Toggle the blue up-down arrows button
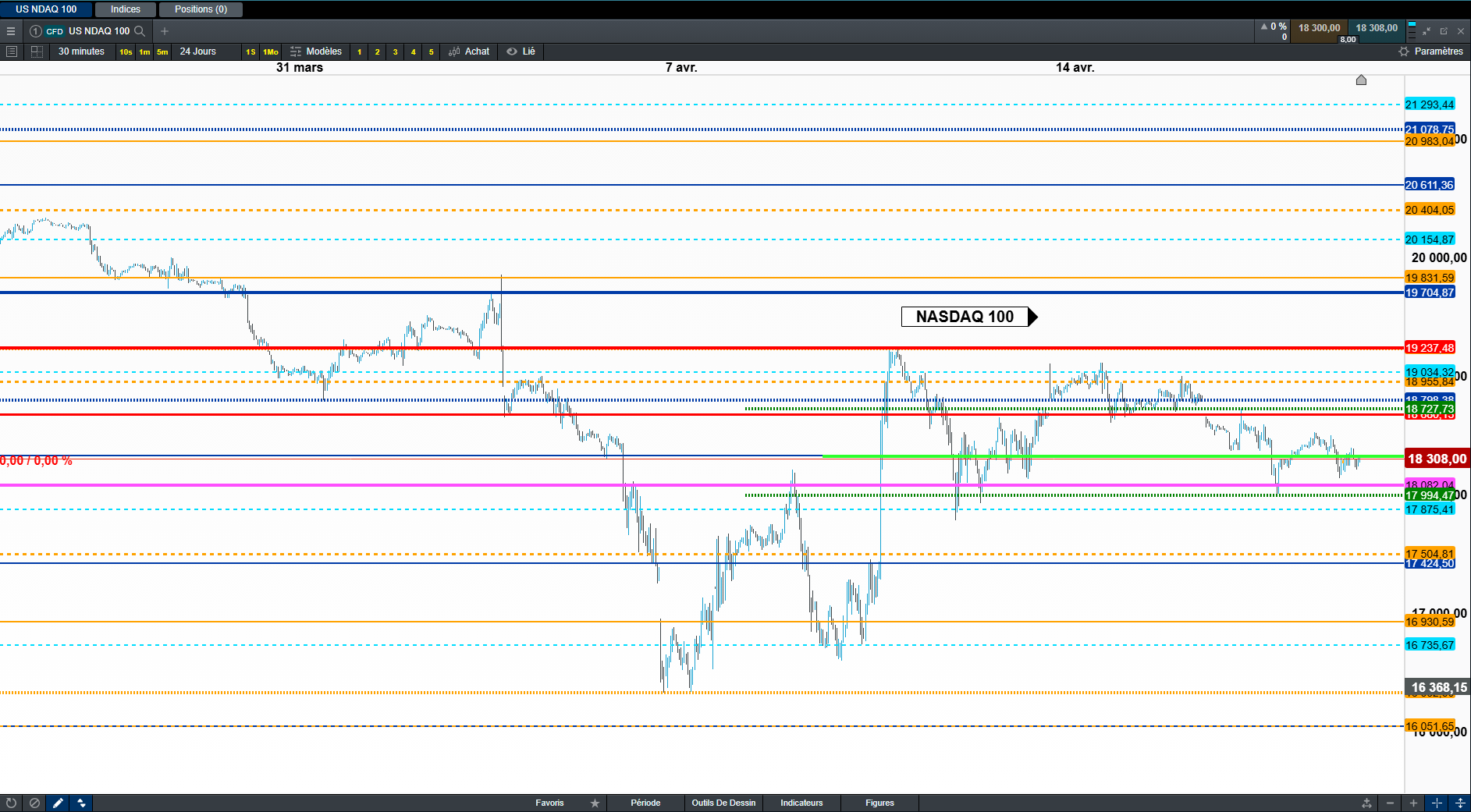The width and height of the screenshot is (1471, 812). pos(81,803)
